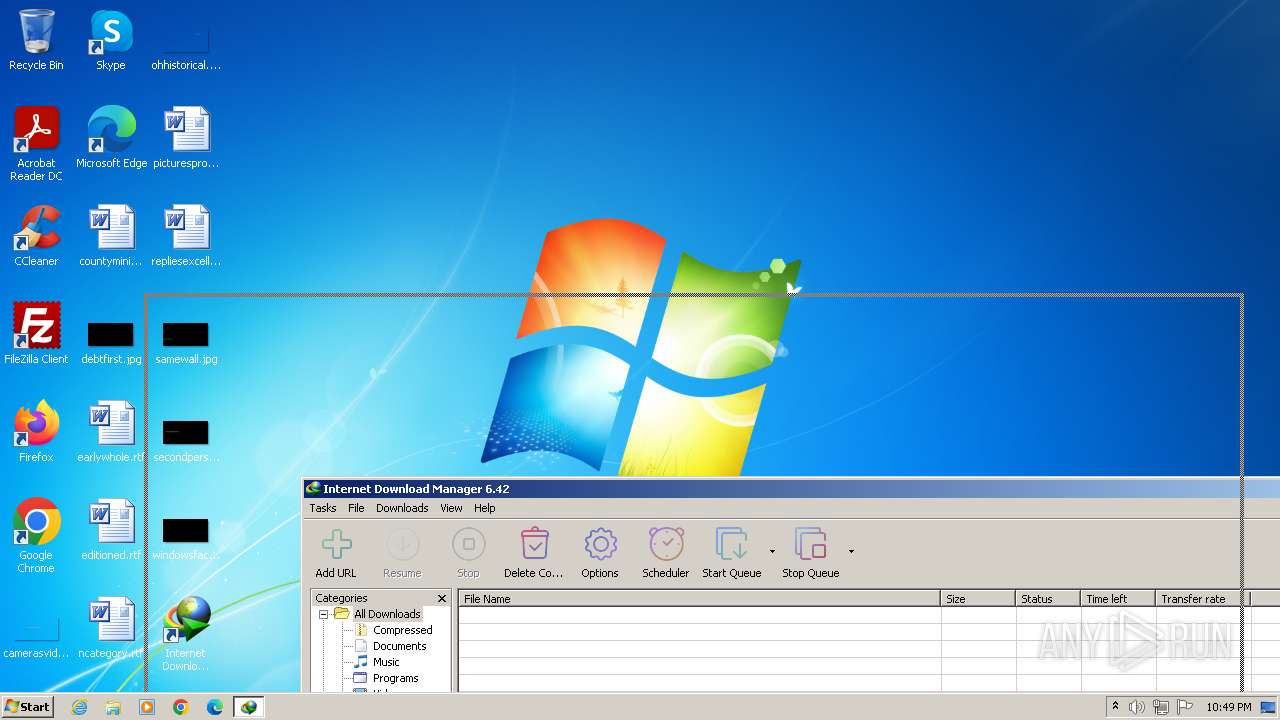Image resolution: width=1280 pixels, height=720 pixels.
Task: Select All Downloads category
Action: coord(387,614)
